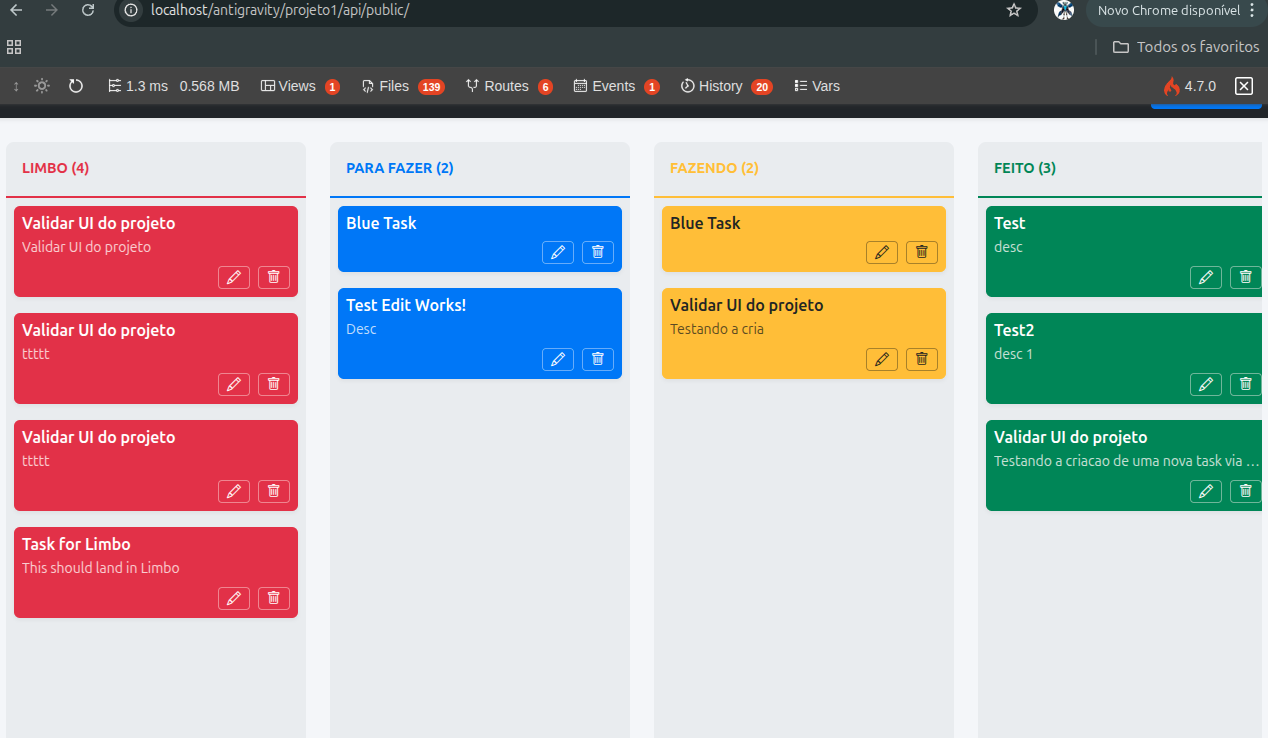The image size is (1268, 738).
Task: Close the debug toolbar with X button
Action: tap(1244, 86)
